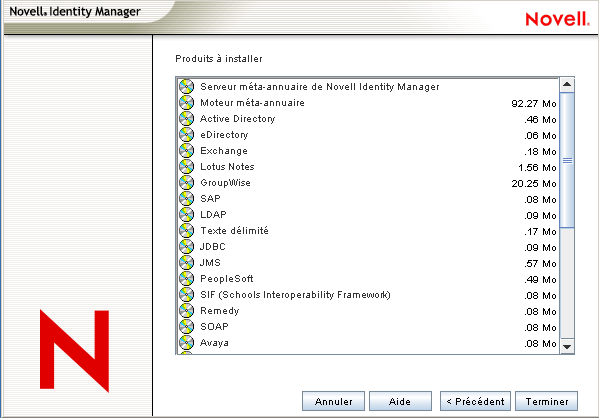Click the disc icon beside Avaya

186,343
